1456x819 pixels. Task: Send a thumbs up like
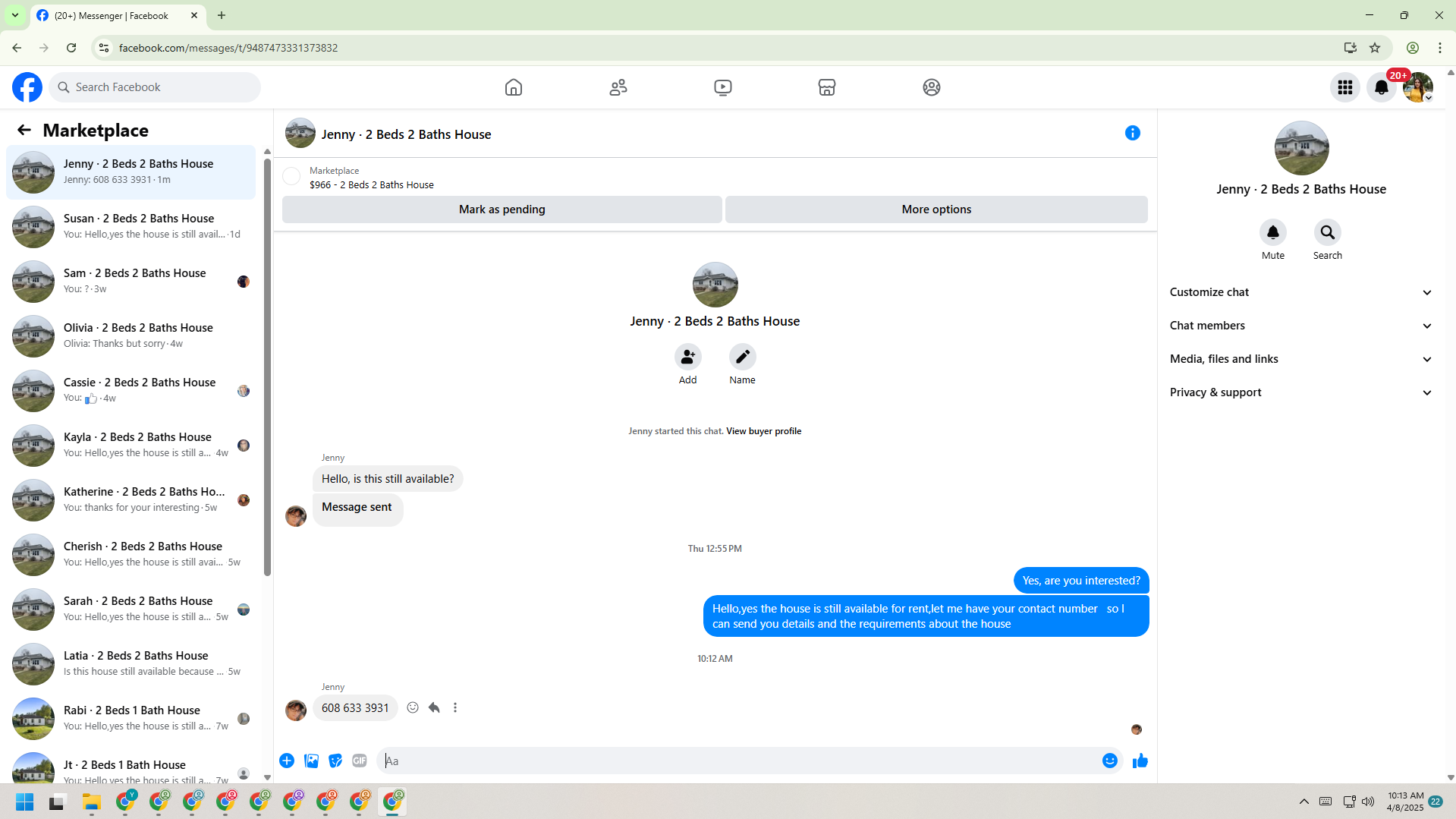point(1140,761)
